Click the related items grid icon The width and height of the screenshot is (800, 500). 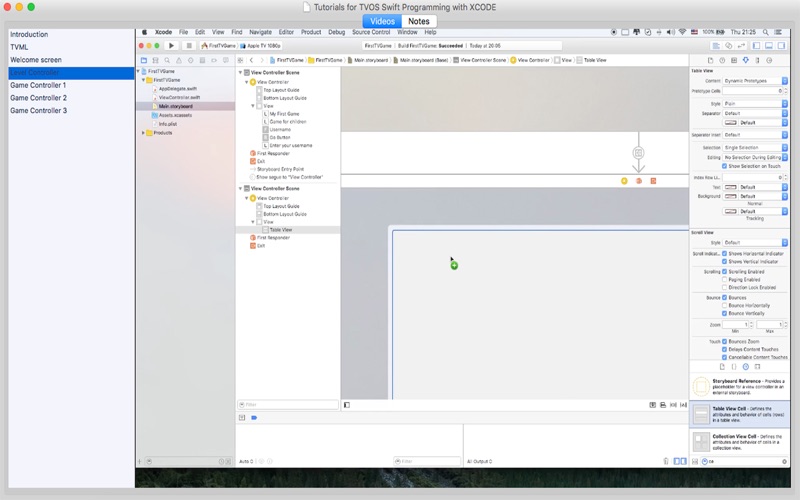click(241, 60)
